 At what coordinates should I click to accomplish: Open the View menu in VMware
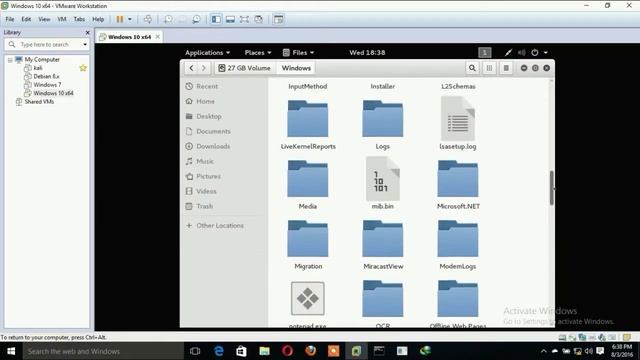coord(44,19)
